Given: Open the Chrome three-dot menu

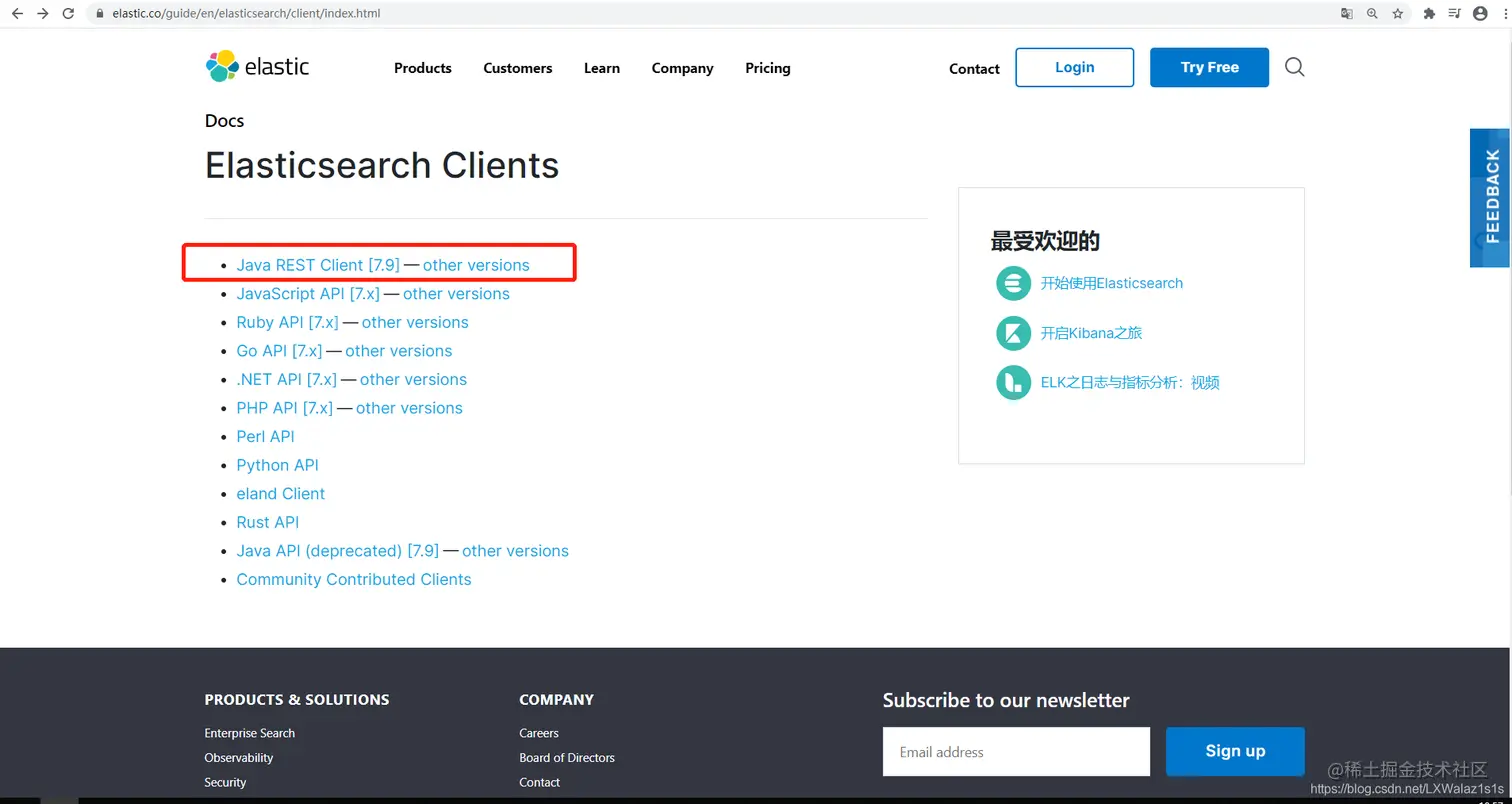Looking at the screenshot, I should click(x=1503, y=14).
